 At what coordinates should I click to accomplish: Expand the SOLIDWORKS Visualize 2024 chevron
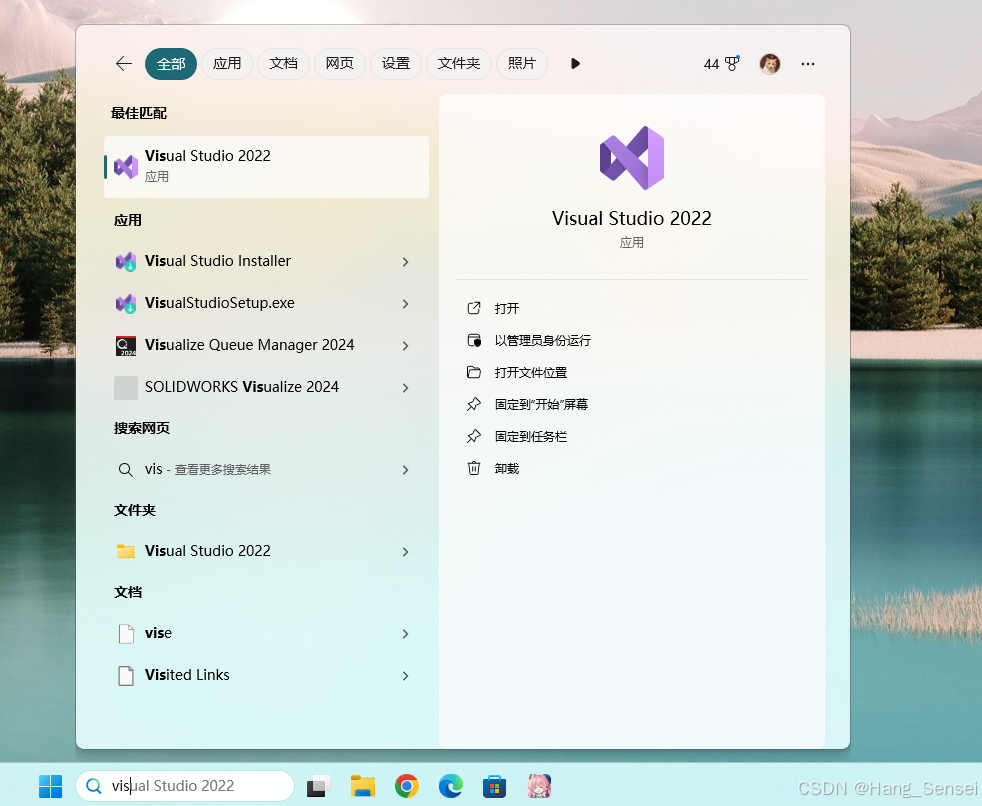tap(405, 388)
